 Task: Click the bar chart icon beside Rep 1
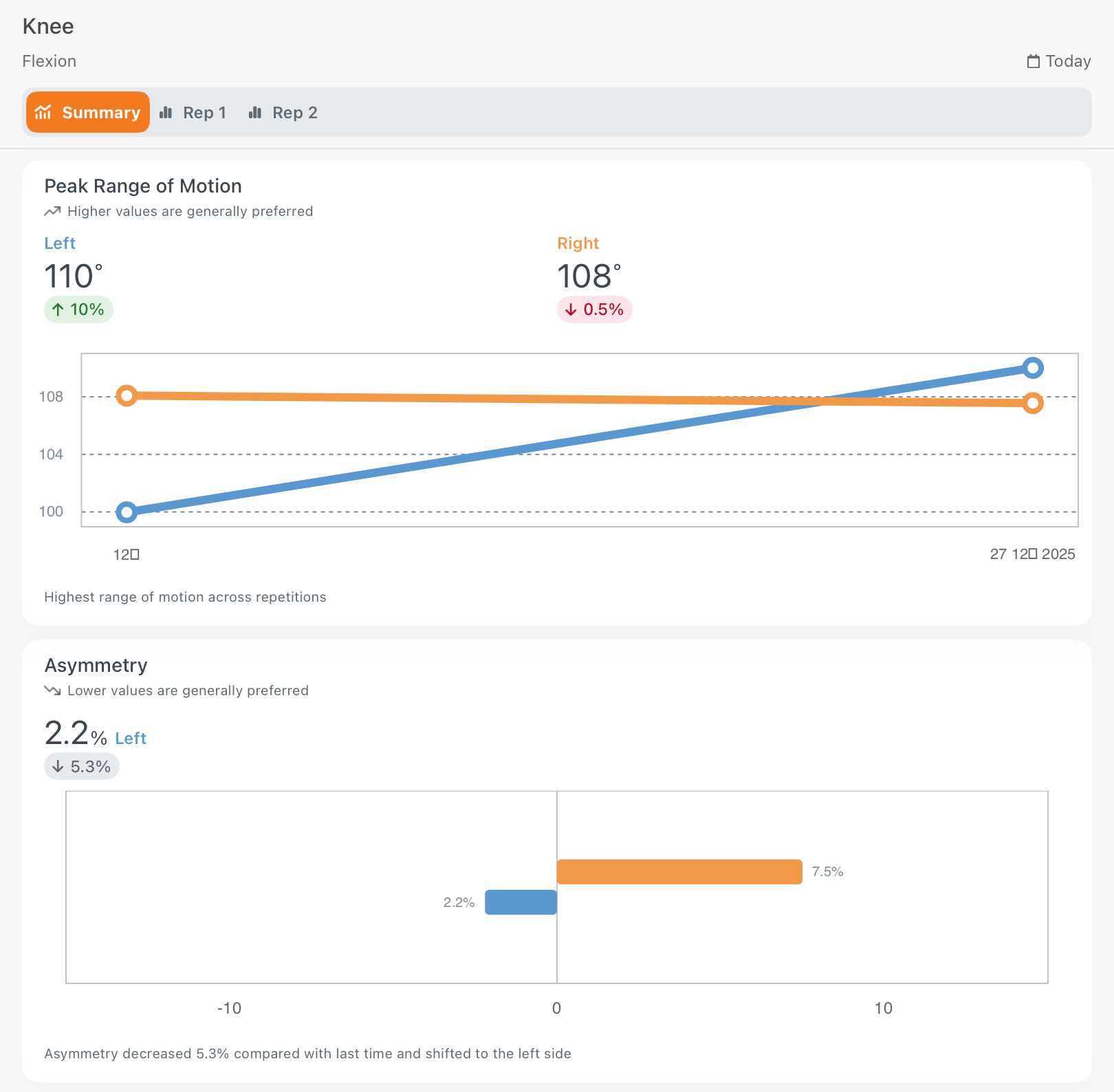[166, 113]
